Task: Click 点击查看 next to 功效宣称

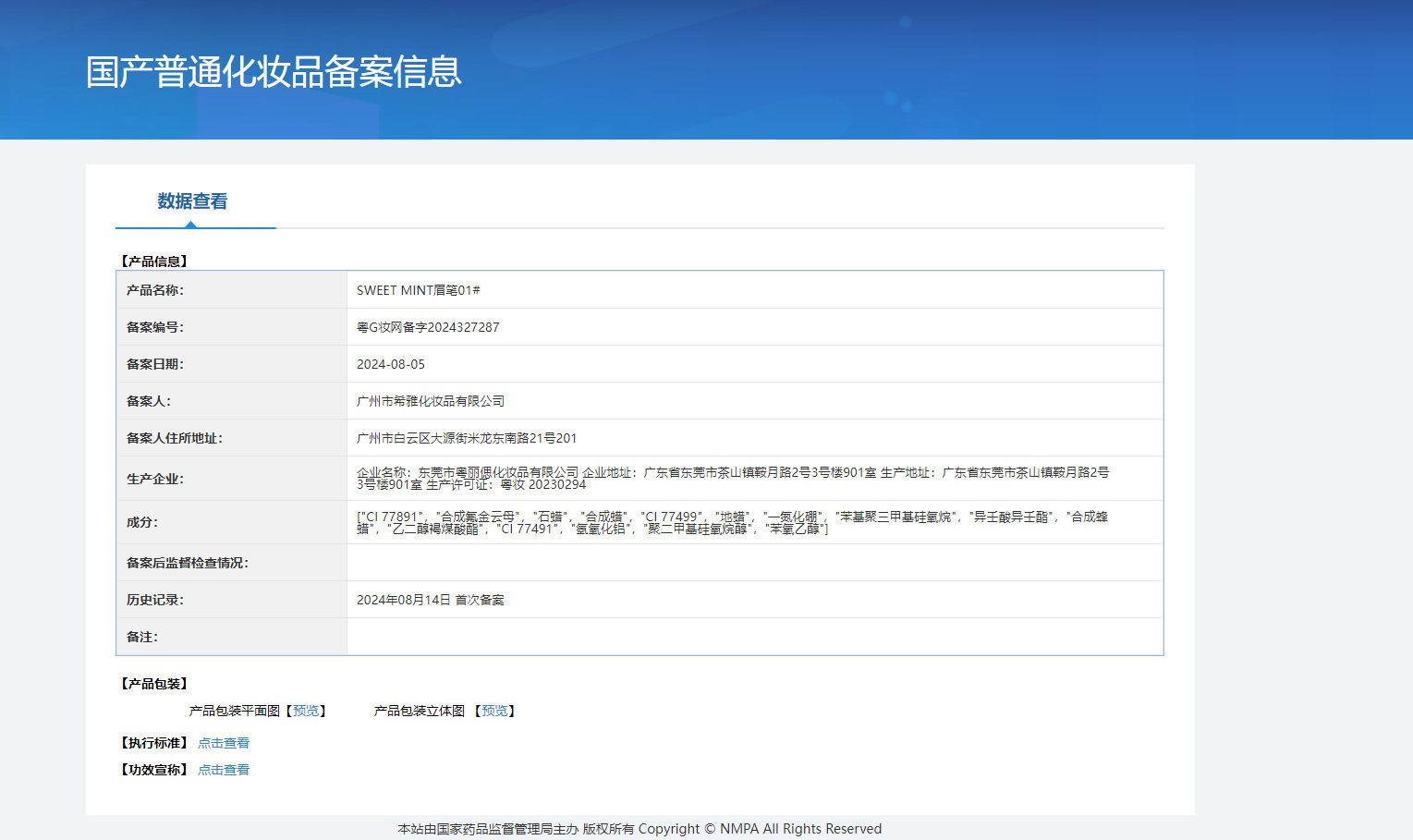Action: (x=224, y=770)
